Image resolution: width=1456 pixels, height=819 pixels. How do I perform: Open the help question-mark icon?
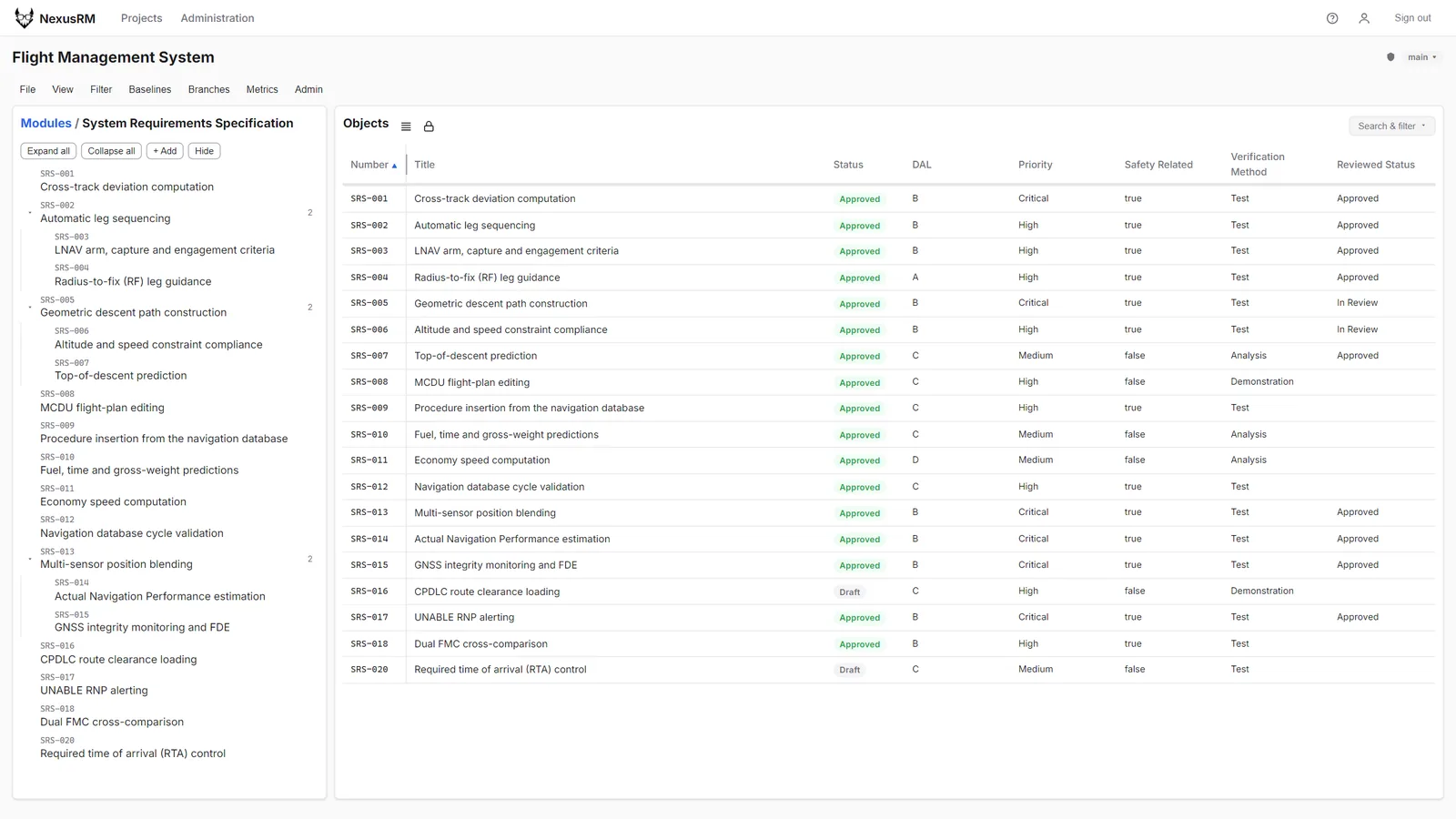coord(1332,18)
